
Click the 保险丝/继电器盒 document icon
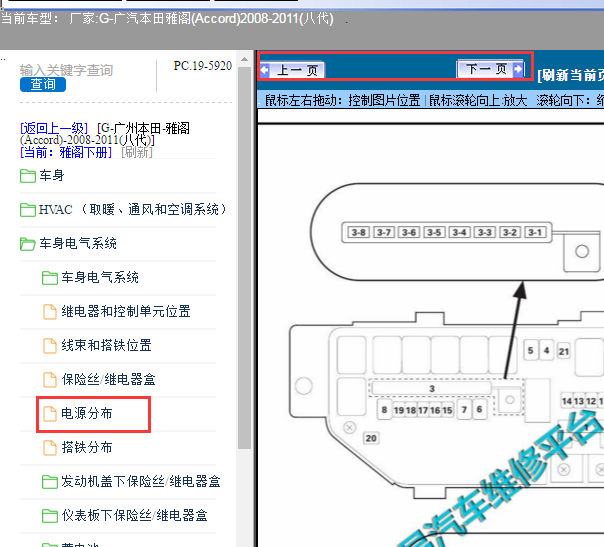50,379
